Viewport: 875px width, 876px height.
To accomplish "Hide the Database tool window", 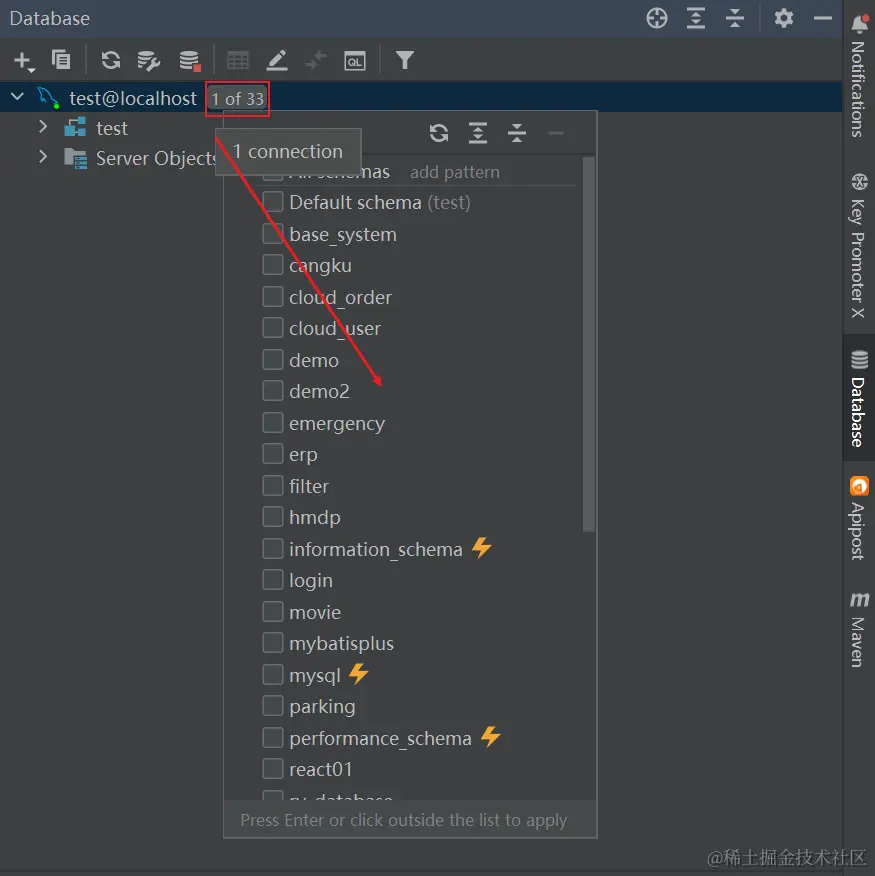I will 822,18.
